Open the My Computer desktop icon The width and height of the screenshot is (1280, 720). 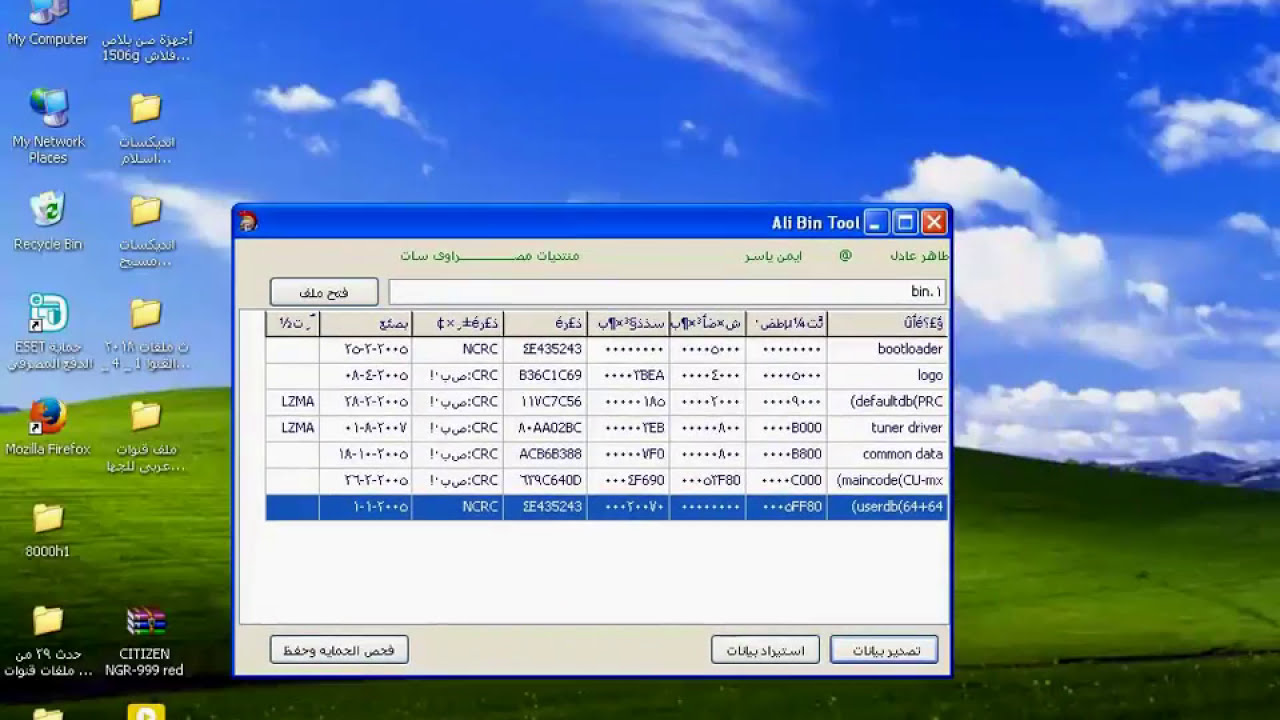click(48, 24)
